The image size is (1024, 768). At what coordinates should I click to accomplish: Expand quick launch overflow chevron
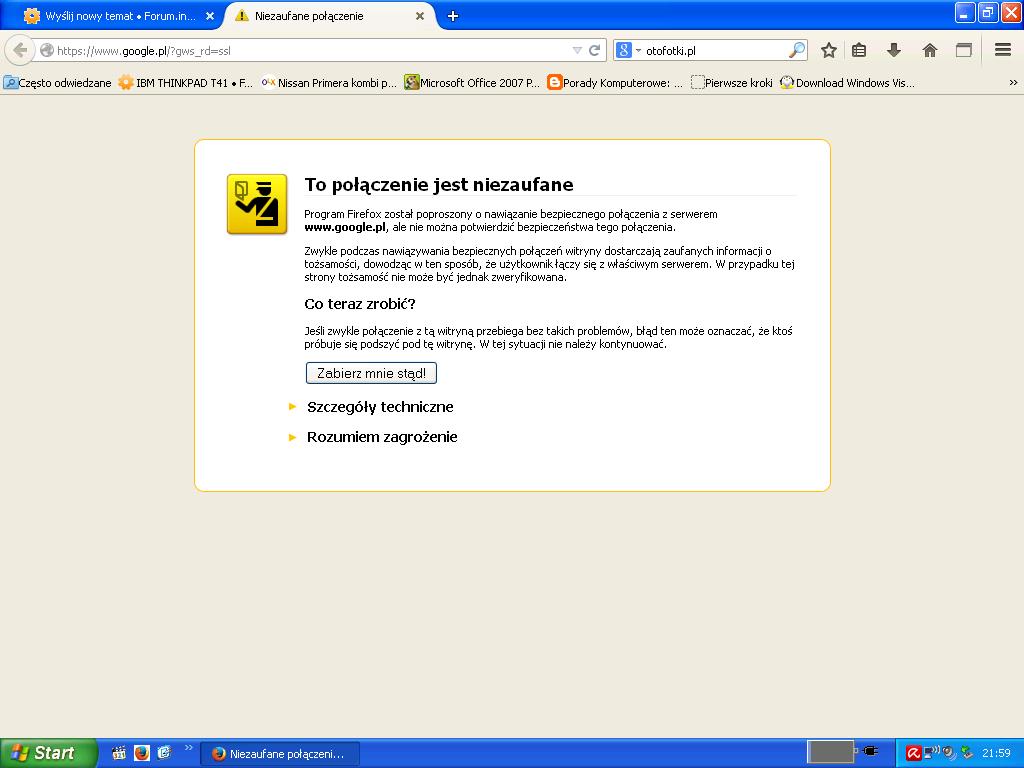(x=189, y=747)
